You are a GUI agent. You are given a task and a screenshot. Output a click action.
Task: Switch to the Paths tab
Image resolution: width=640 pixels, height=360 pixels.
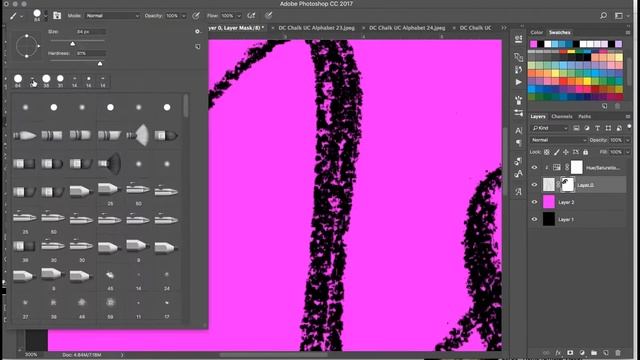(x=584, y=116)
